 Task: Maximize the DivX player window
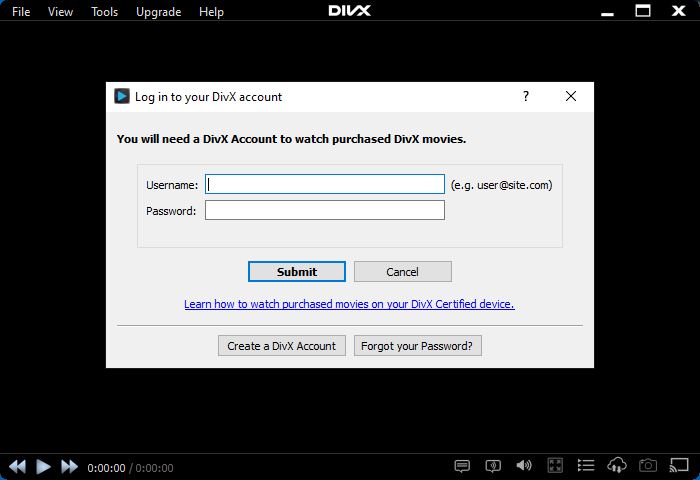[x=643, y=11]
